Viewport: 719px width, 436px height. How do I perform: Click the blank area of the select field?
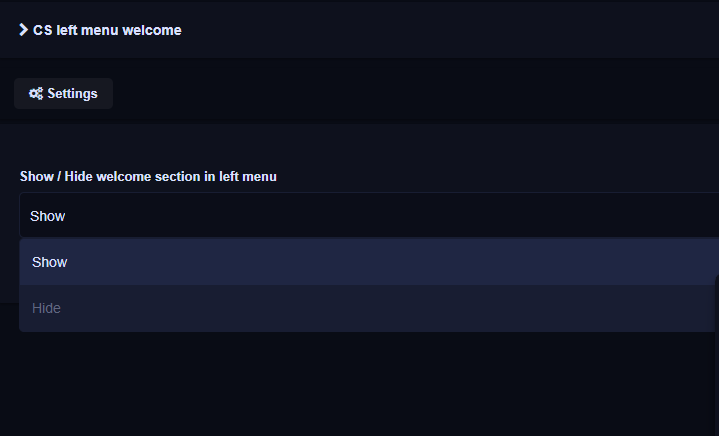[390, 215]
